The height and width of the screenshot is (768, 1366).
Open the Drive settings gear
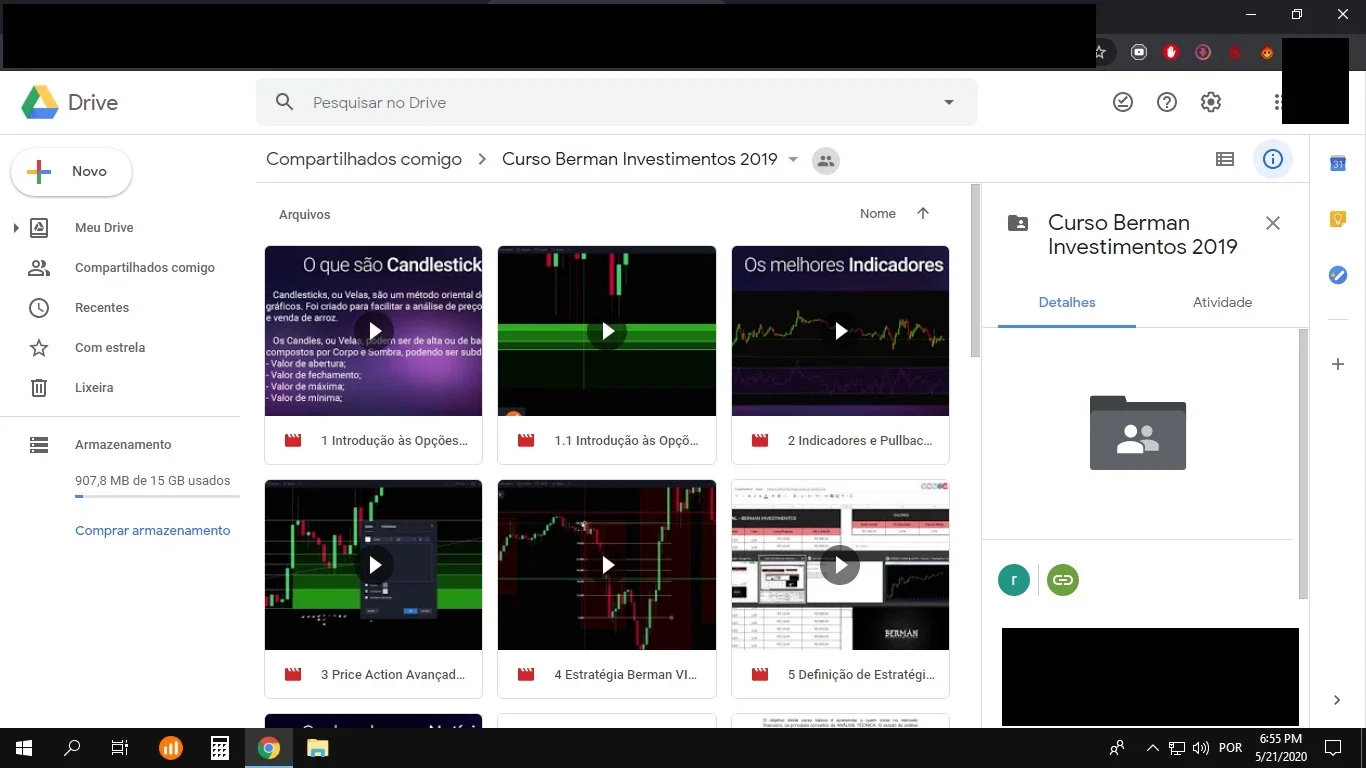1211,102
